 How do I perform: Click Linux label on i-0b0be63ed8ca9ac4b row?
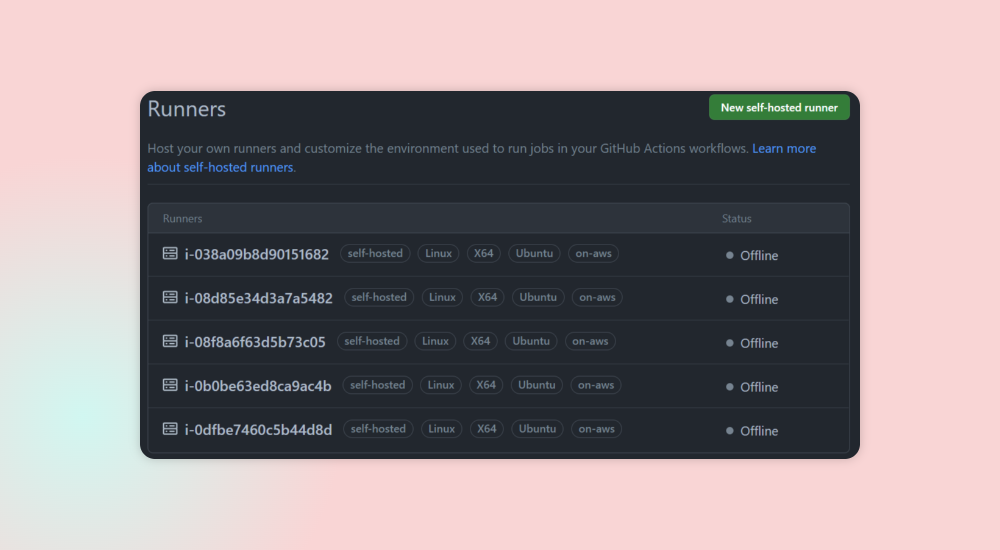tap(441, 385)
